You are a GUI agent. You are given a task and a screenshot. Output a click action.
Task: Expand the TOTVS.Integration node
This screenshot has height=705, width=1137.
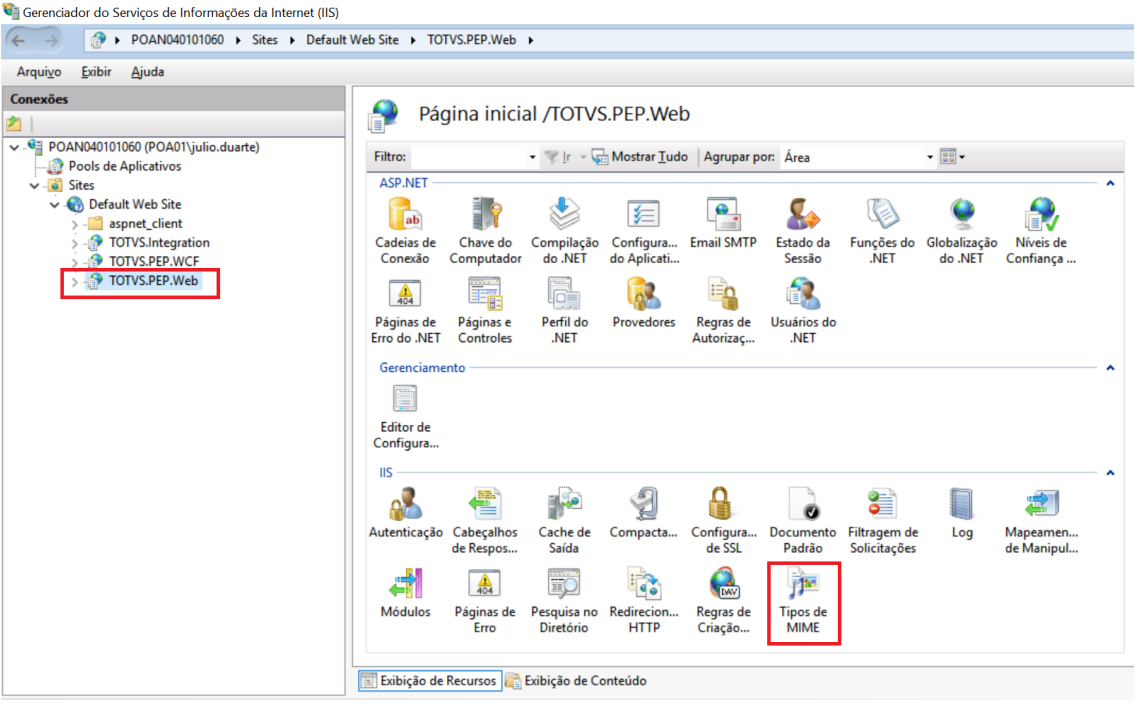[x=75, y=243]
